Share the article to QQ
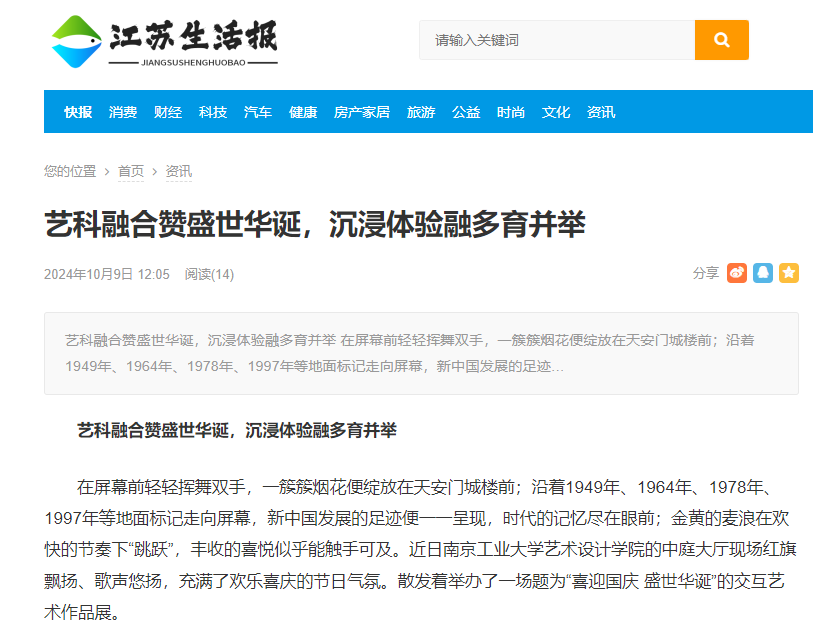The height and width of the screenshot is (638, 813). (763, 273)
